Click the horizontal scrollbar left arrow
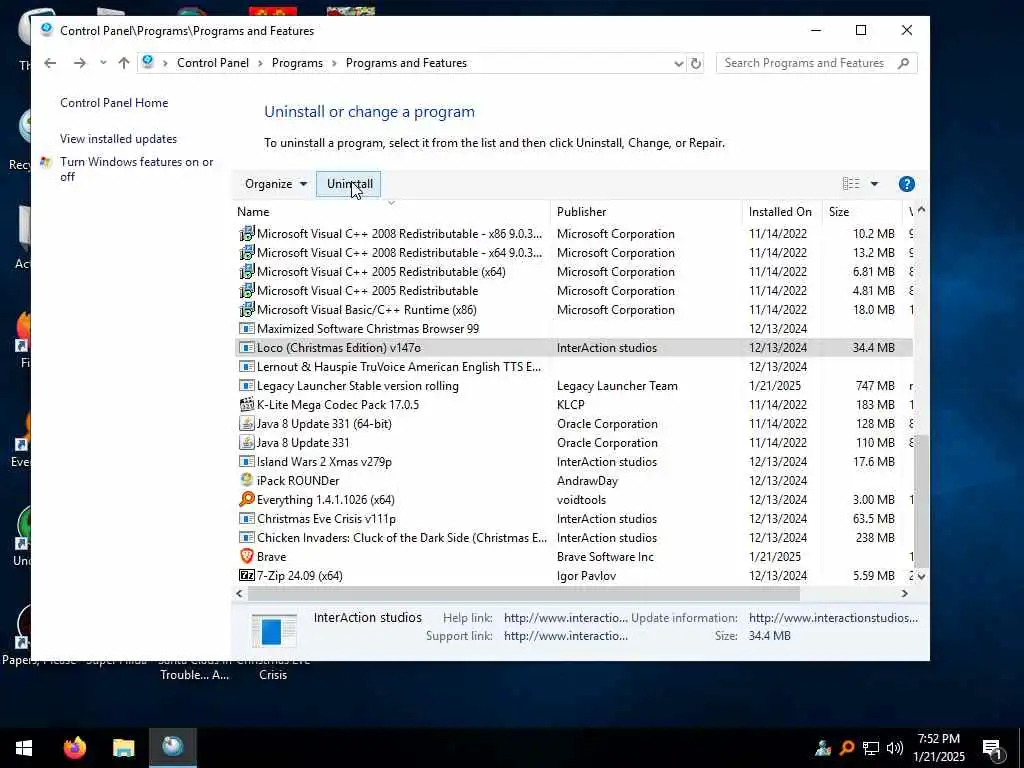The height and width of the screenshot is (768, 1024). [x=240, y=594]
